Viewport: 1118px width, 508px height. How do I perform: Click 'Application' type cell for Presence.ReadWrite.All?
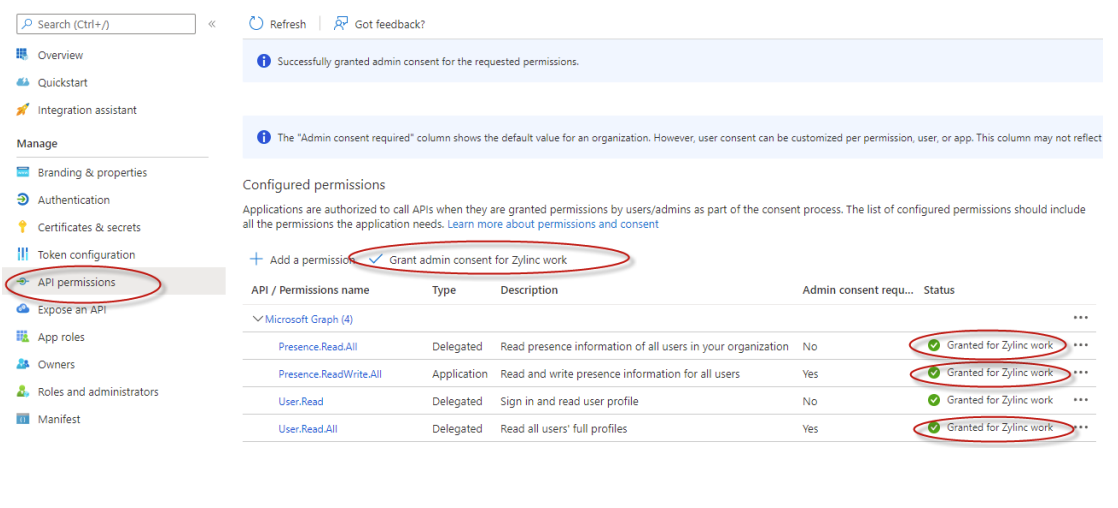(x=460, y=373)
